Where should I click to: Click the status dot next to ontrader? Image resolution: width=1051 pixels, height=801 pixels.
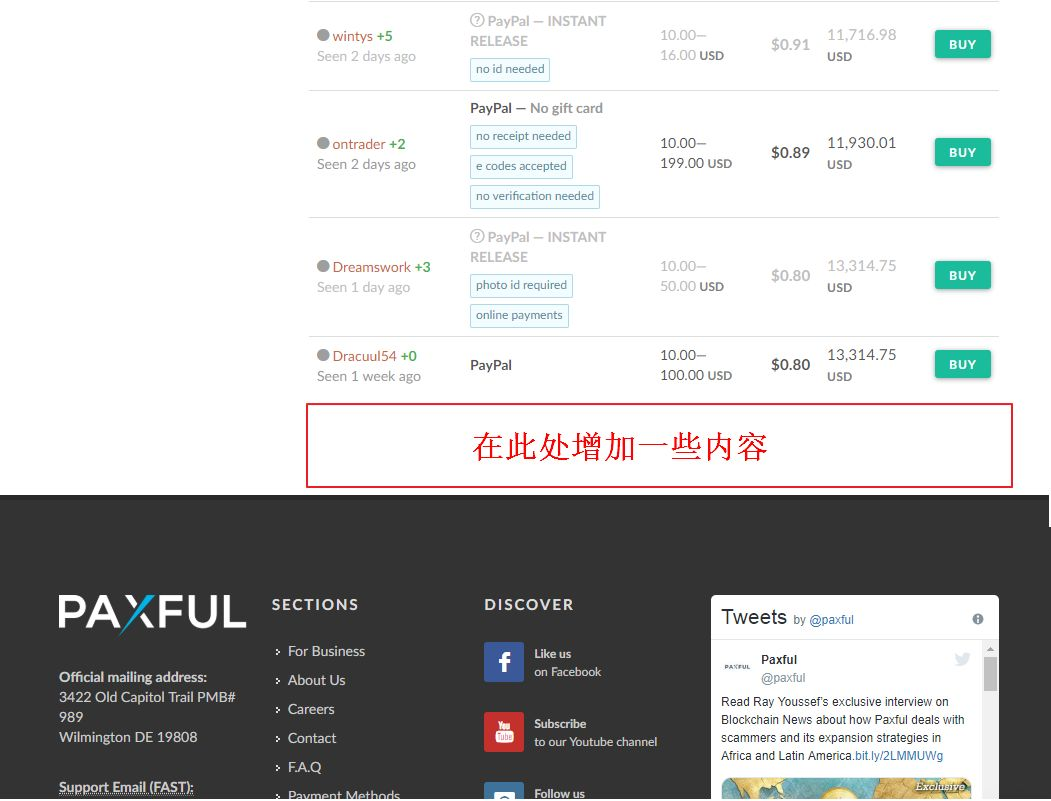pos(323,143)
